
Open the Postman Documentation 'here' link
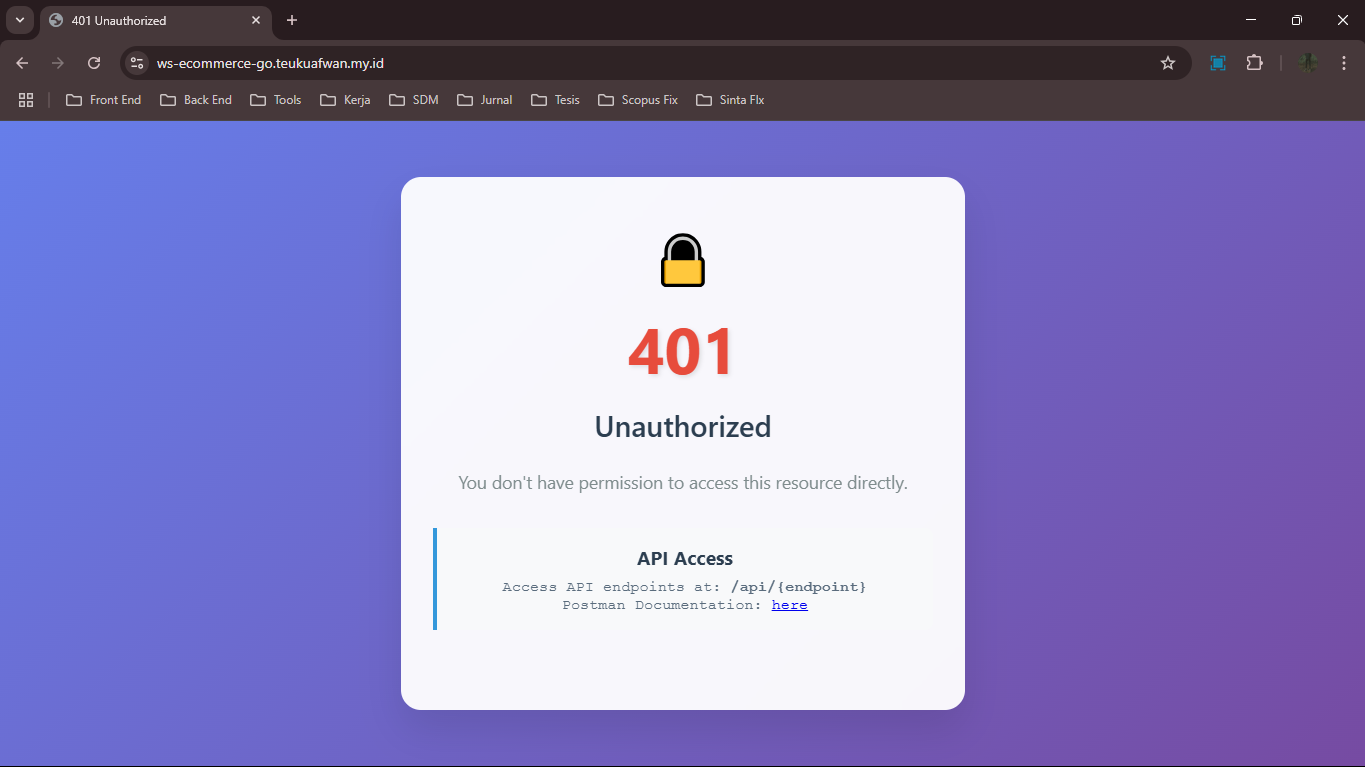(789, 605)
